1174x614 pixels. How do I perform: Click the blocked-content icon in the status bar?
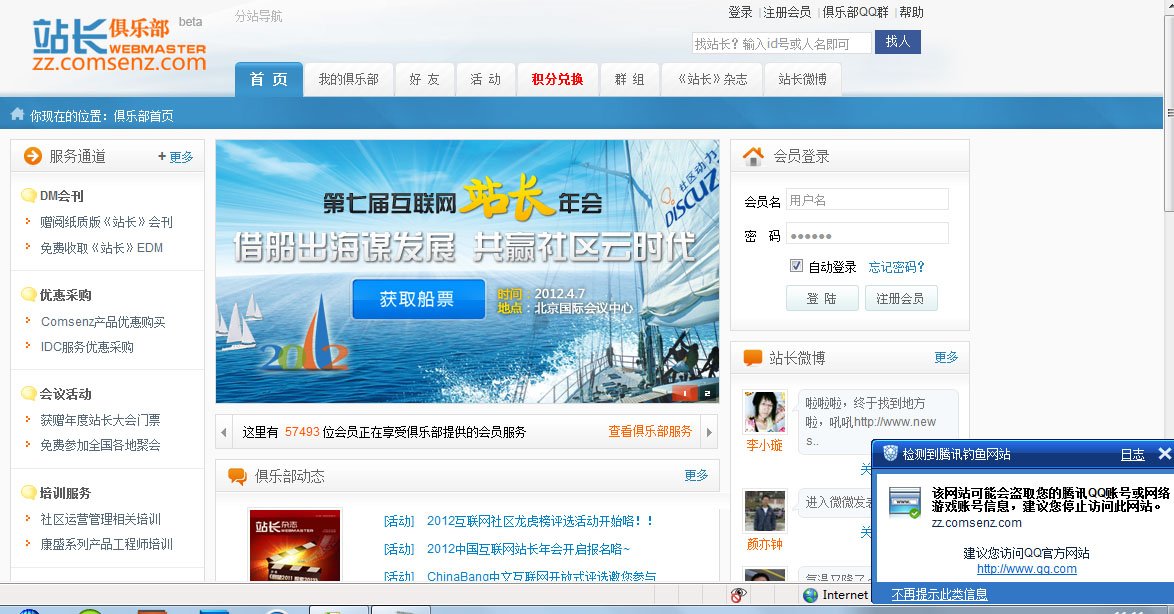click(738, 595)
